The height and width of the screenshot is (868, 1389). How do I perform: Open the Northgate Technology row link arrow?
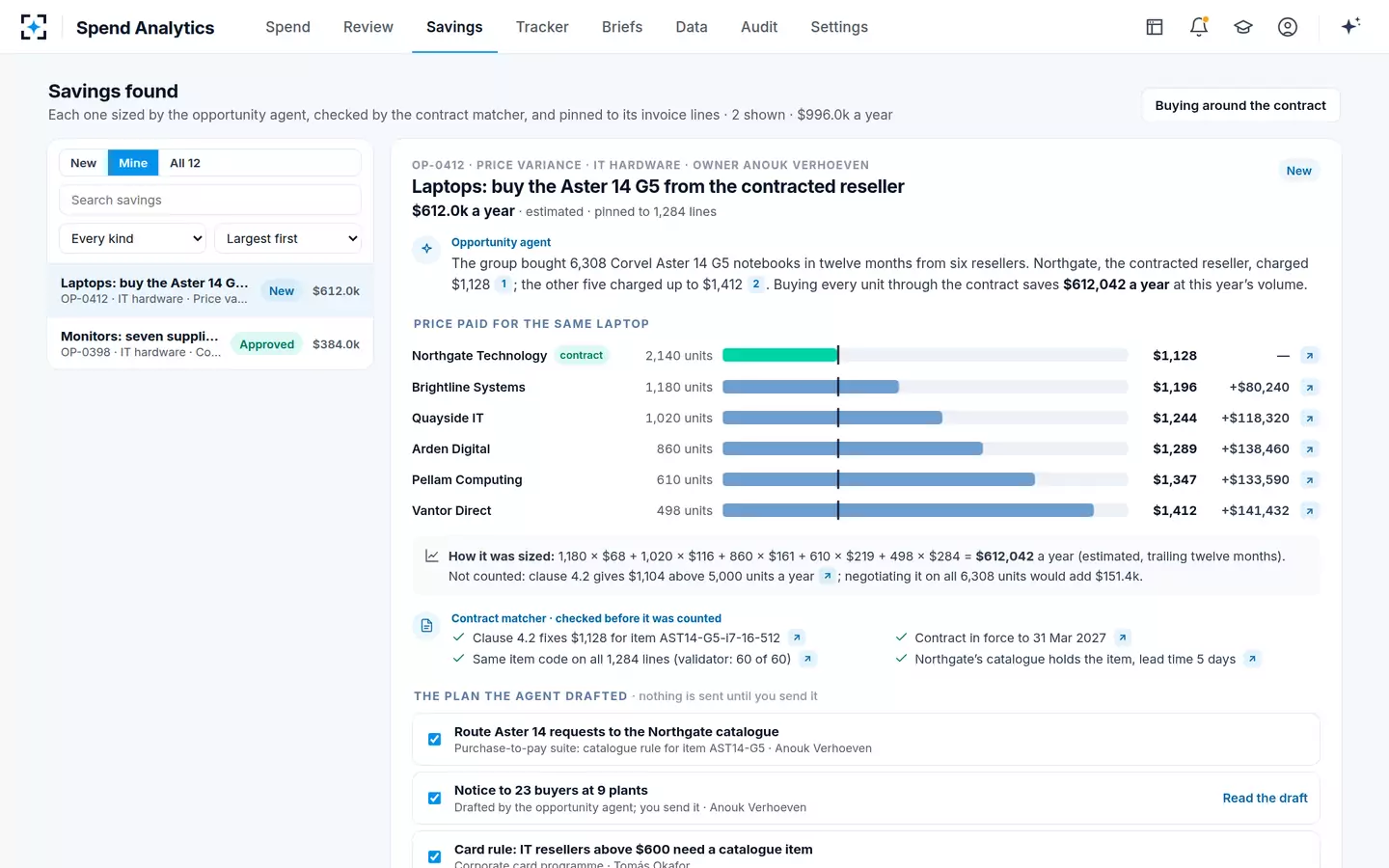(x=1310, y=356)
